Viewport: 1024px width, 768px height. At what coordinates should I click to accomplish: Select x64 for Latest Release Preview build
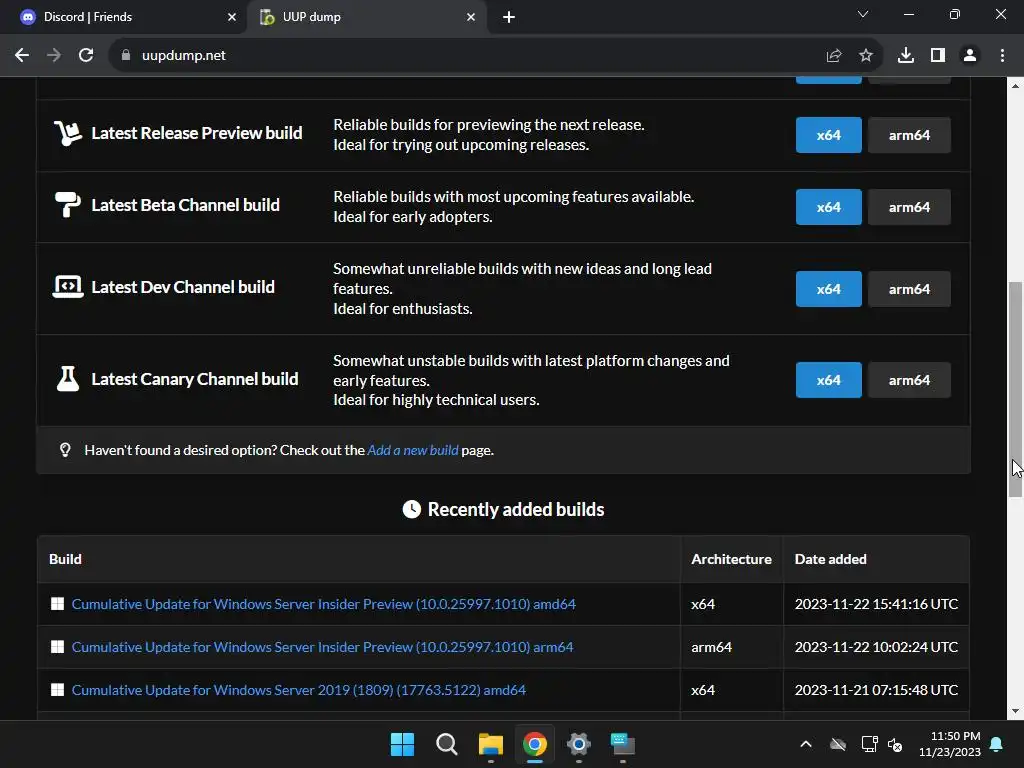click(x=828, y=135)
